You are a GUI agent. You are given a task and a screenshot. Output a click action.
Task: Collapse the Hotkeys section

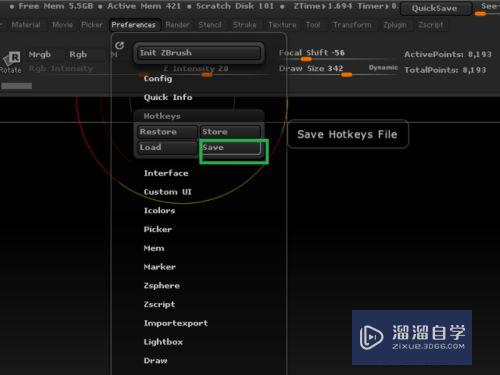(162, 116)
